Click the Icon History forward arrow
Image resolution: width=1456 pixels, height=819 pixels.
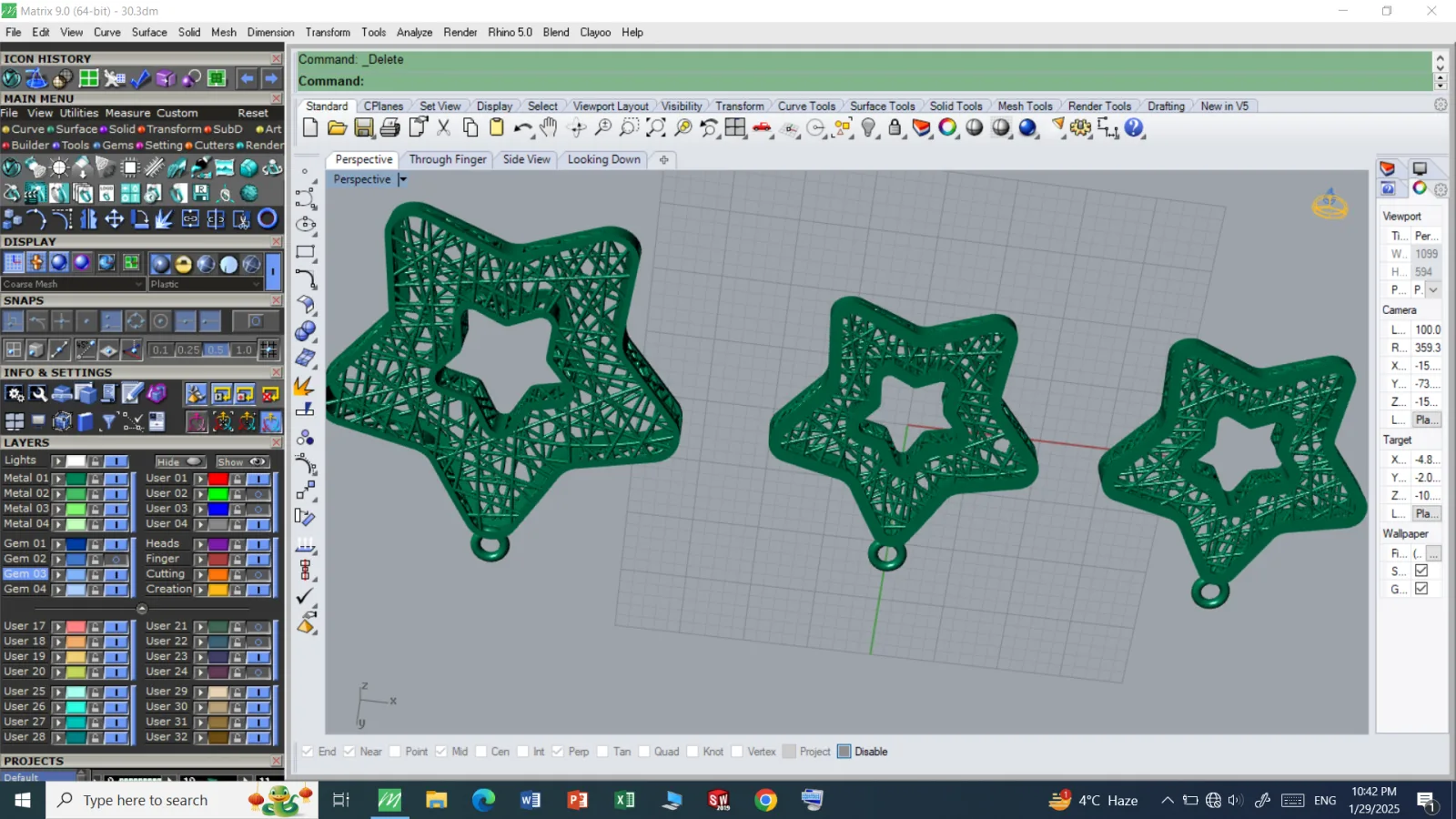tap(271, 78)
